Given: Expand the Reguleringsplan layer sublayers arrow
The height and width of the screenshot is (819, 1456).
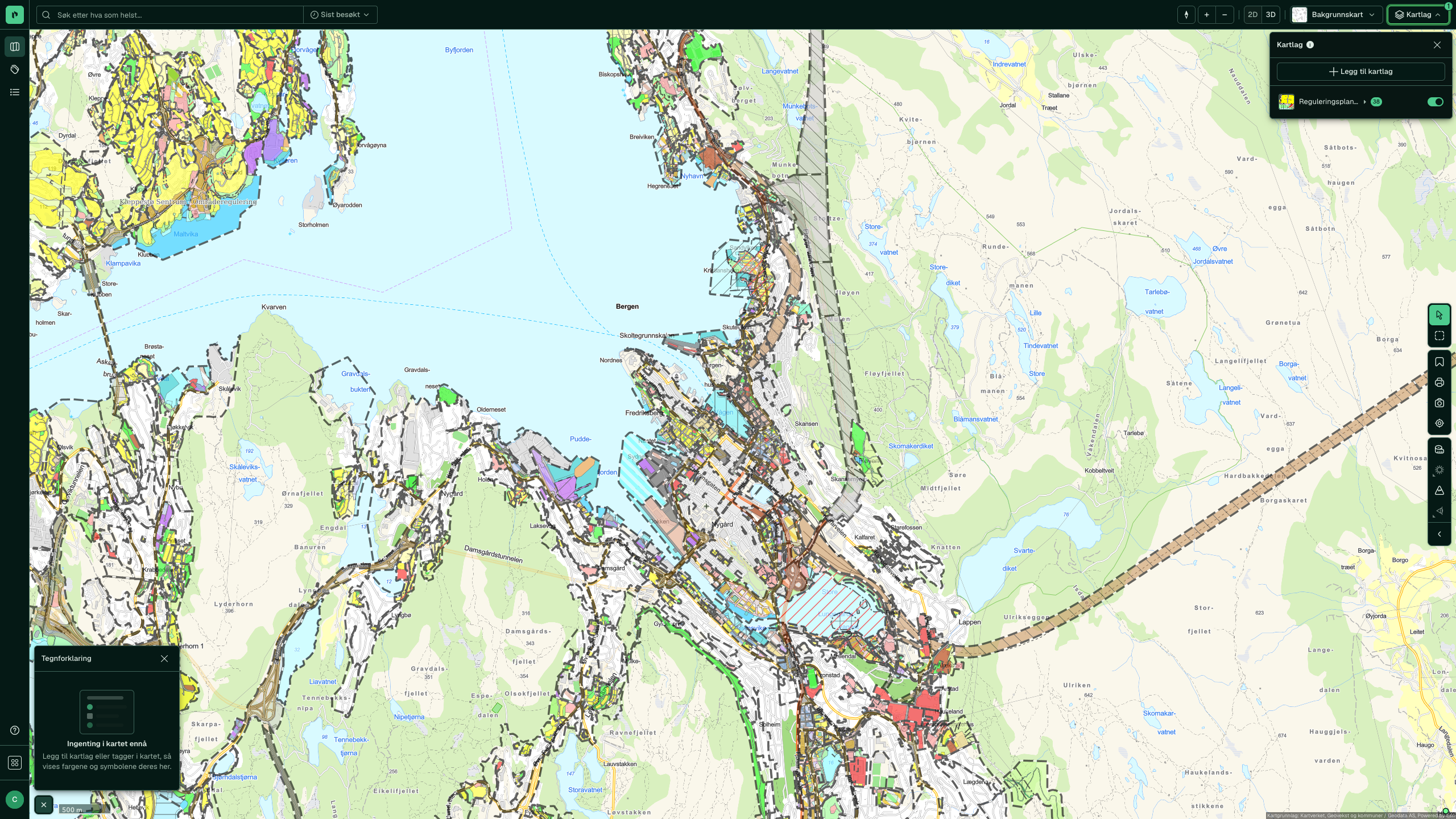Looking at the screenshot, I should pos(1364,102).
